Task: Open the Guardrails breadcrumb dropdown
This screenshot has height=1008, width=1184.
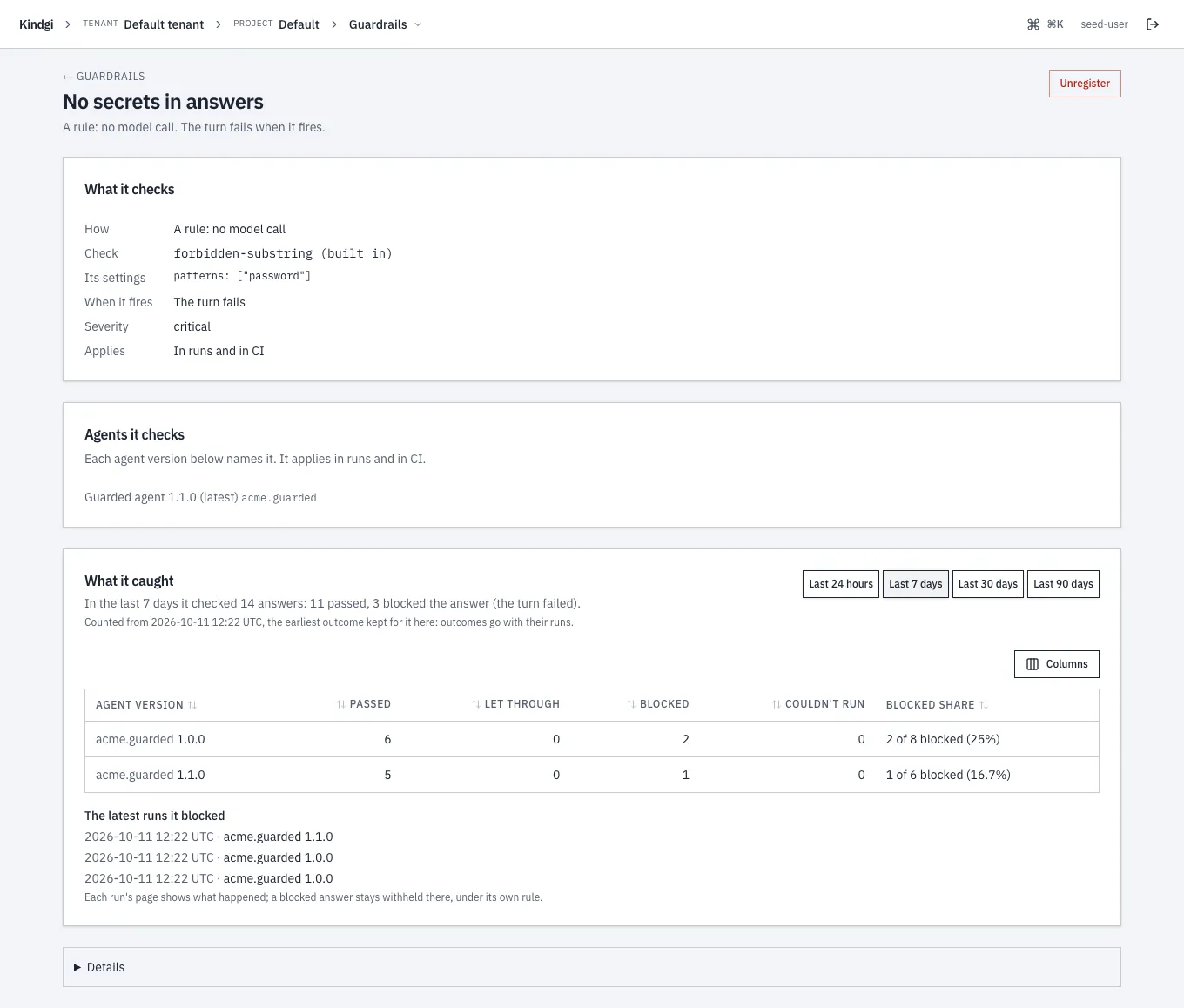Action: tap(385, 24)
